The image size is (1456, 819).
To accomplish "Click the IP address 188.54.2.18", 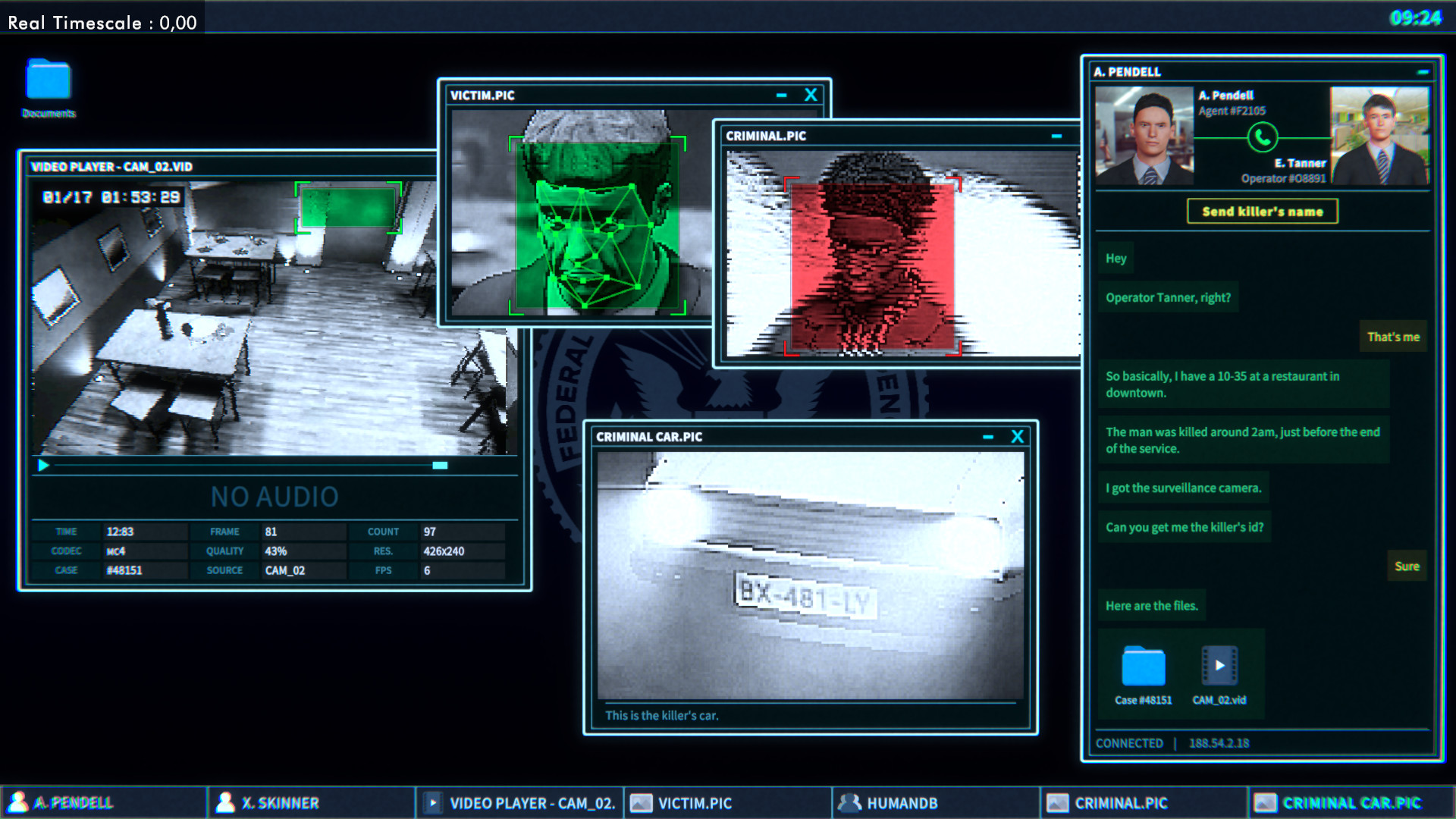I will (1219, 743).
